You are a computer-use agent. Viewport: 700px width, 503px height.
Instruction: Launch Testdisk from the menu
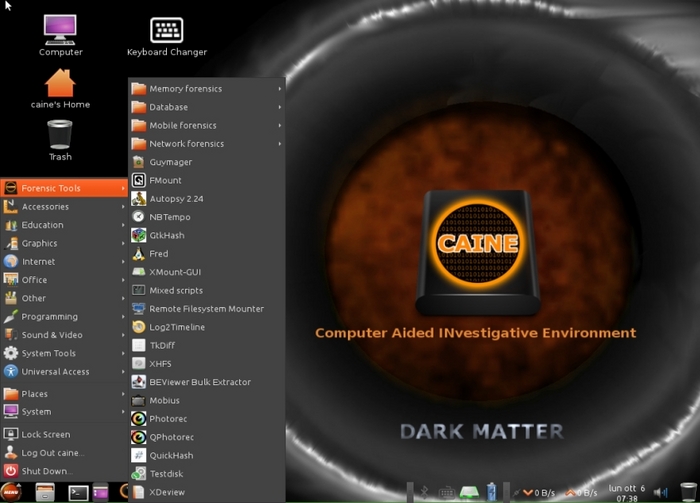pos(166,474)
